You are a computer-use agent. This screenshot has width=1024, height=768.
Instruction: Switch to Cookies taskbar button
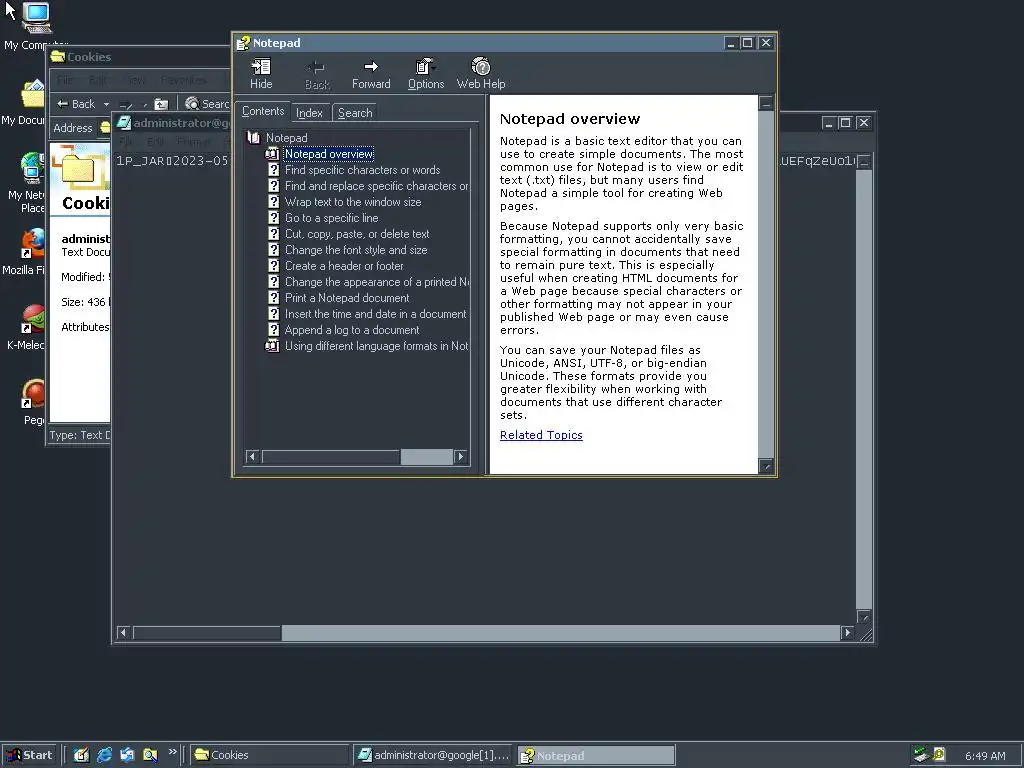[270, 755]
